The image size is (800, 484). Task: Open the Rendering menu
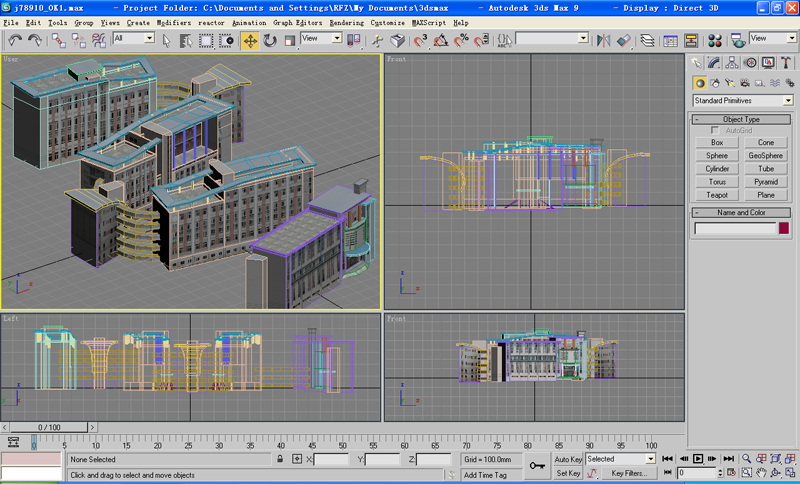[x=346, y=22]
